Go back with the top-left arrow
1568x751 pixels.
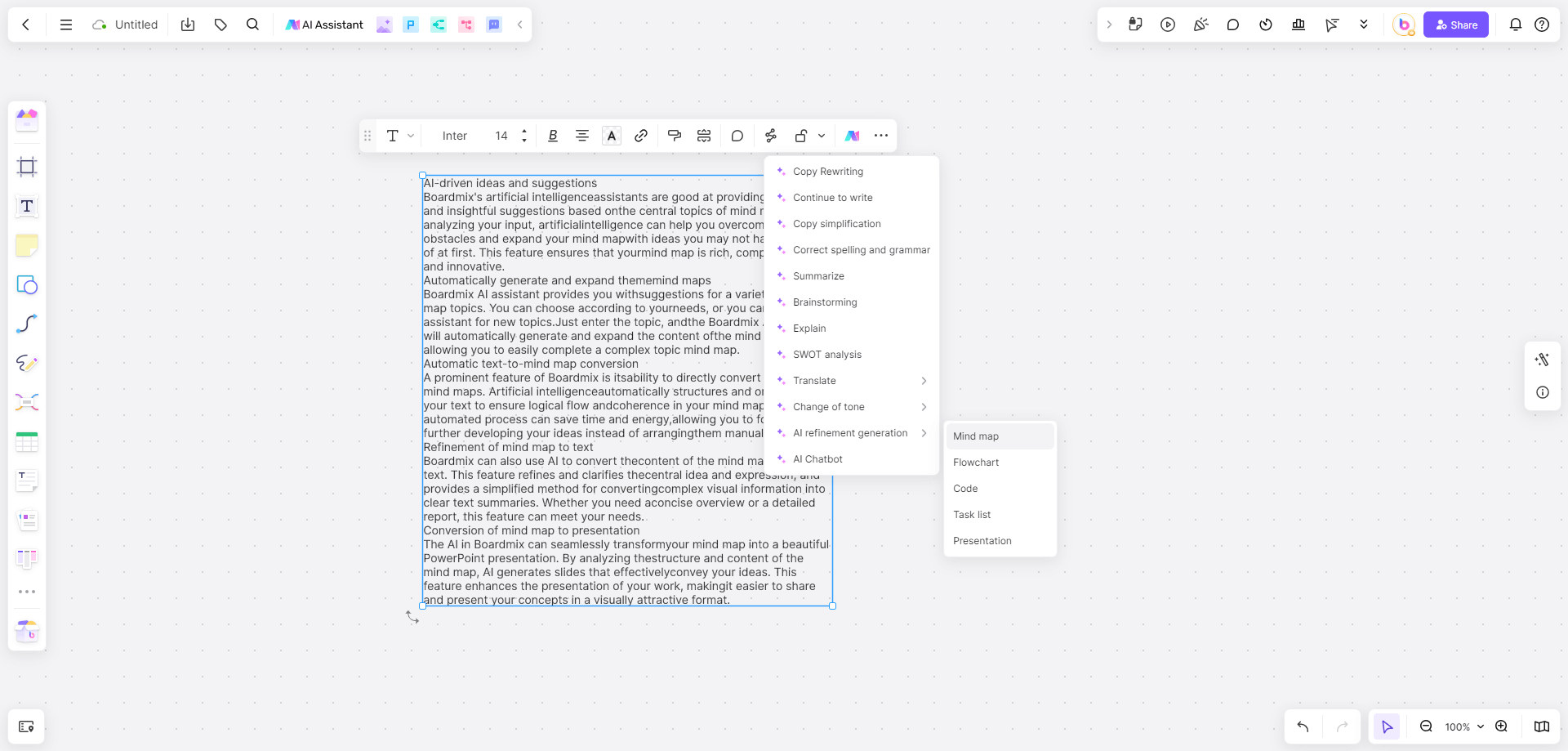click(x=26, y=25)
